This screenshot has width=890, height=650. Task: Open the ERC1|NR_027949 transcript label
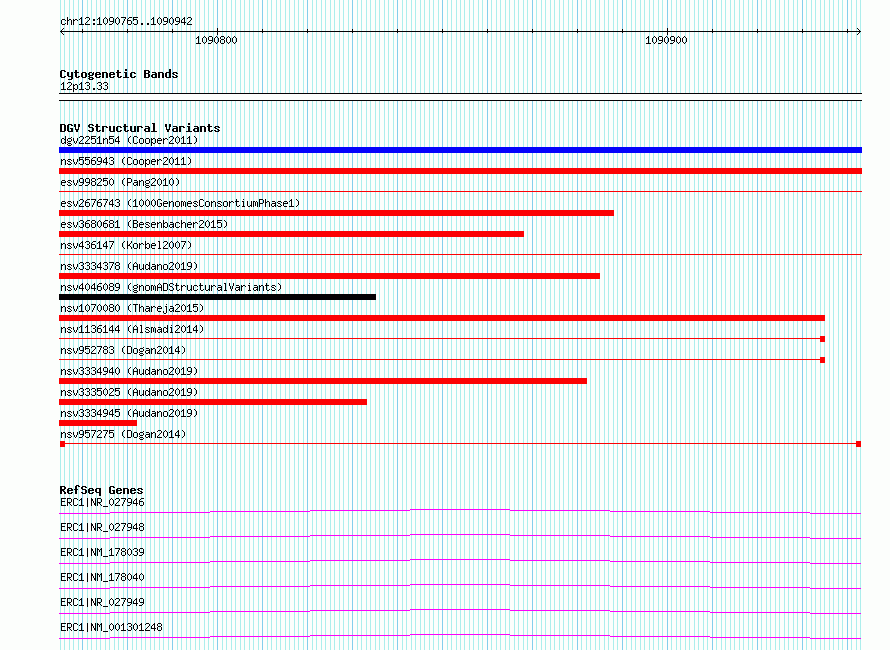pos(102,602)
